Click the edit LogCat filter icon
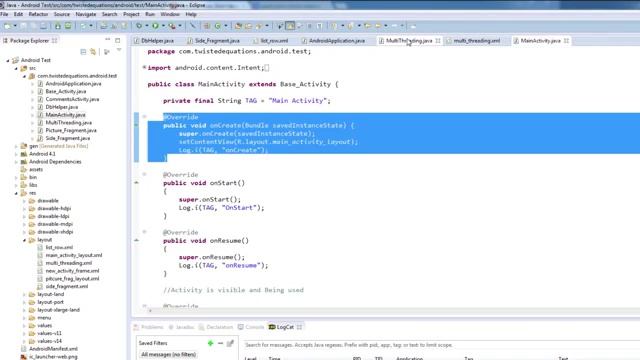640x360 pixels. click(x=230, y=343)
